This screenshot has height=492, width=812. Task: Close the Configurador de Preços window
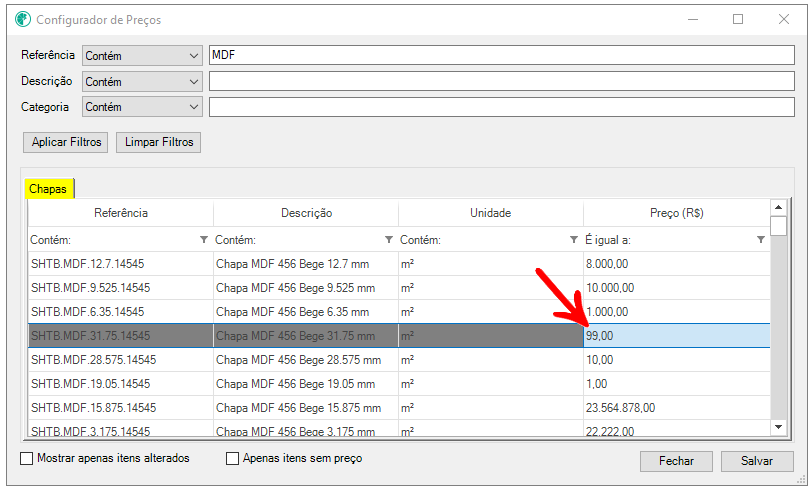pos(784,19)
